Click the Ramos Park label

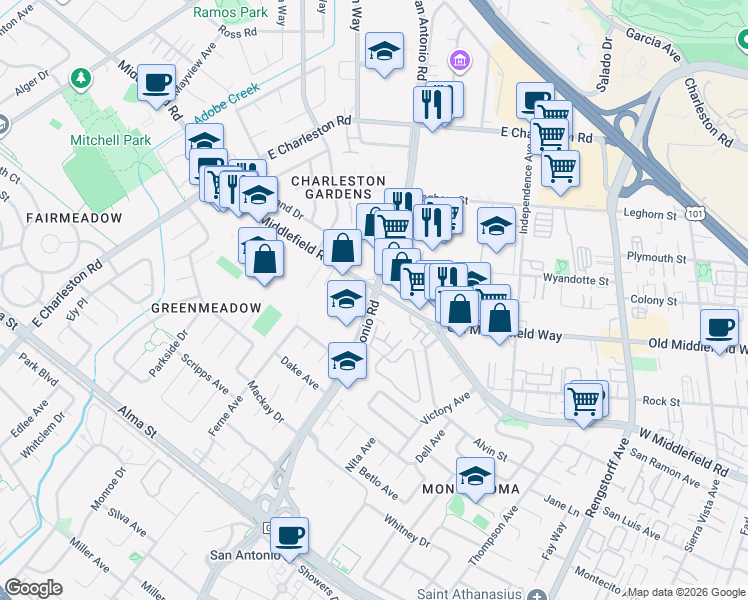click(230, 12)
